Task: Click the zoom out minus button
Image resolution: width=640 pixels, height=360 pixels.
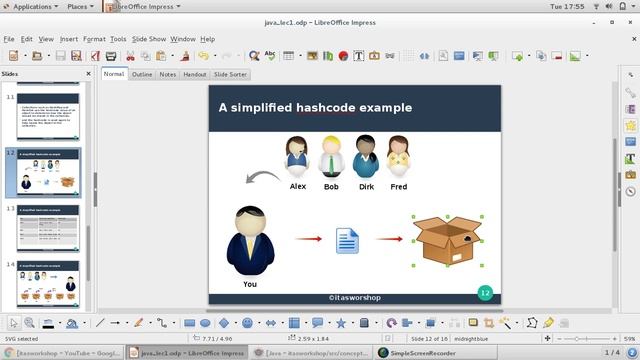Action: click(x=560, y=339)
